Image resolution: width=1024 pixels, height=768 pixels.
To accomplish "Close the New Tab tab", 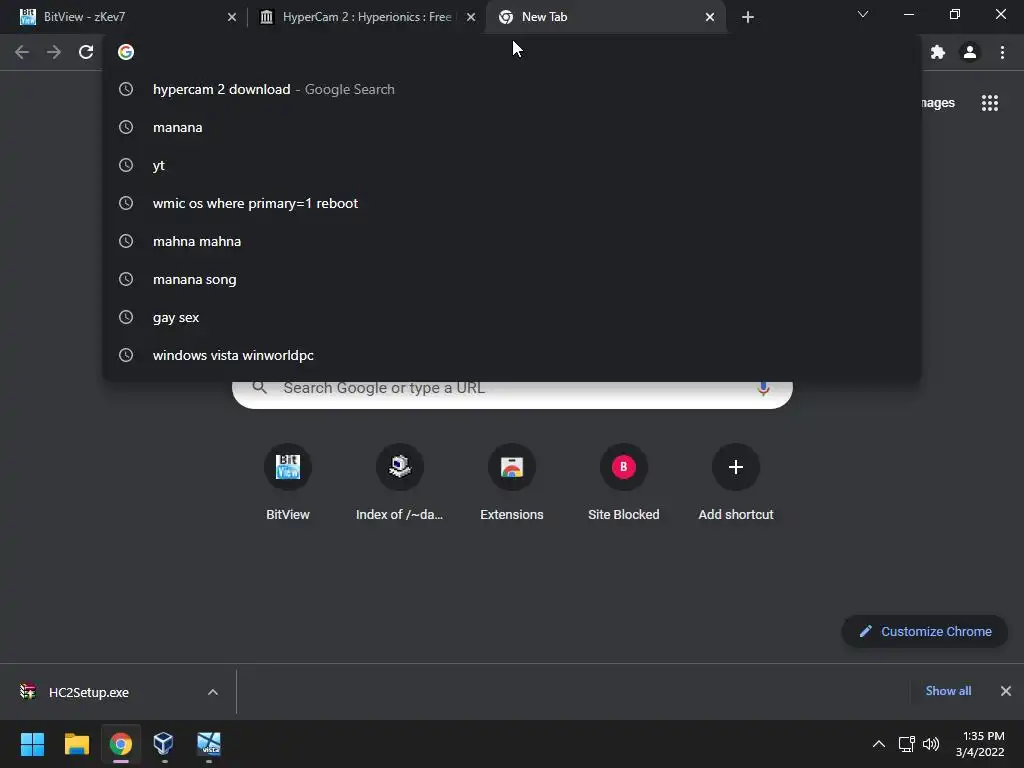I will tap(710, 17).
